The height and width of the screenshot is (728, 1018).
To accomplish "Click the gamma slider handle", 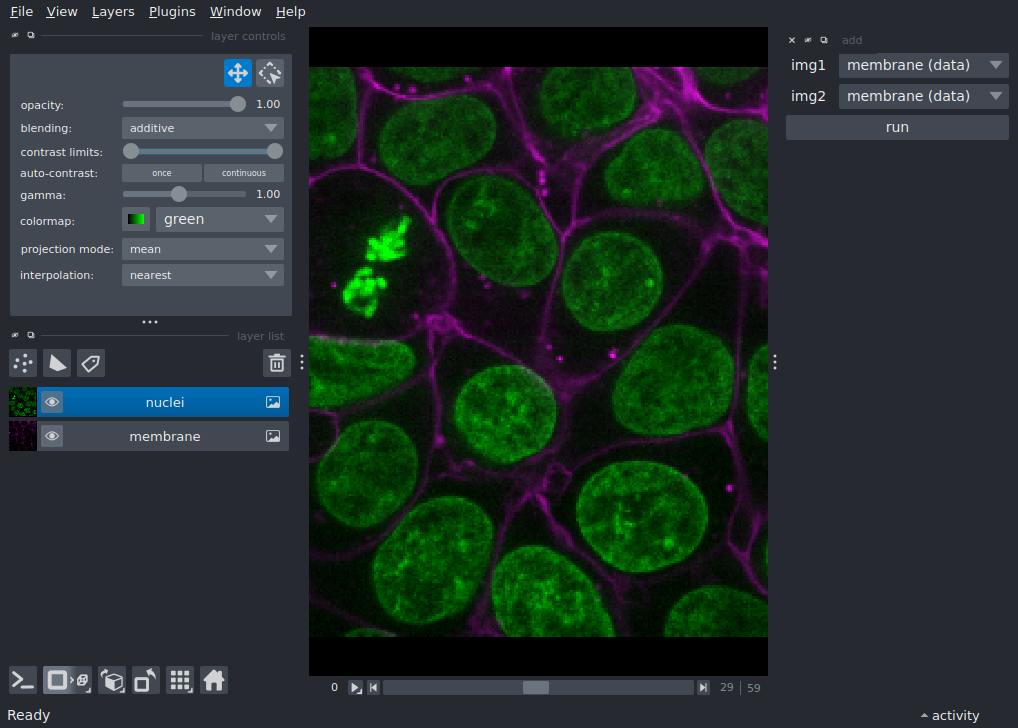I will tap(179, 194).
